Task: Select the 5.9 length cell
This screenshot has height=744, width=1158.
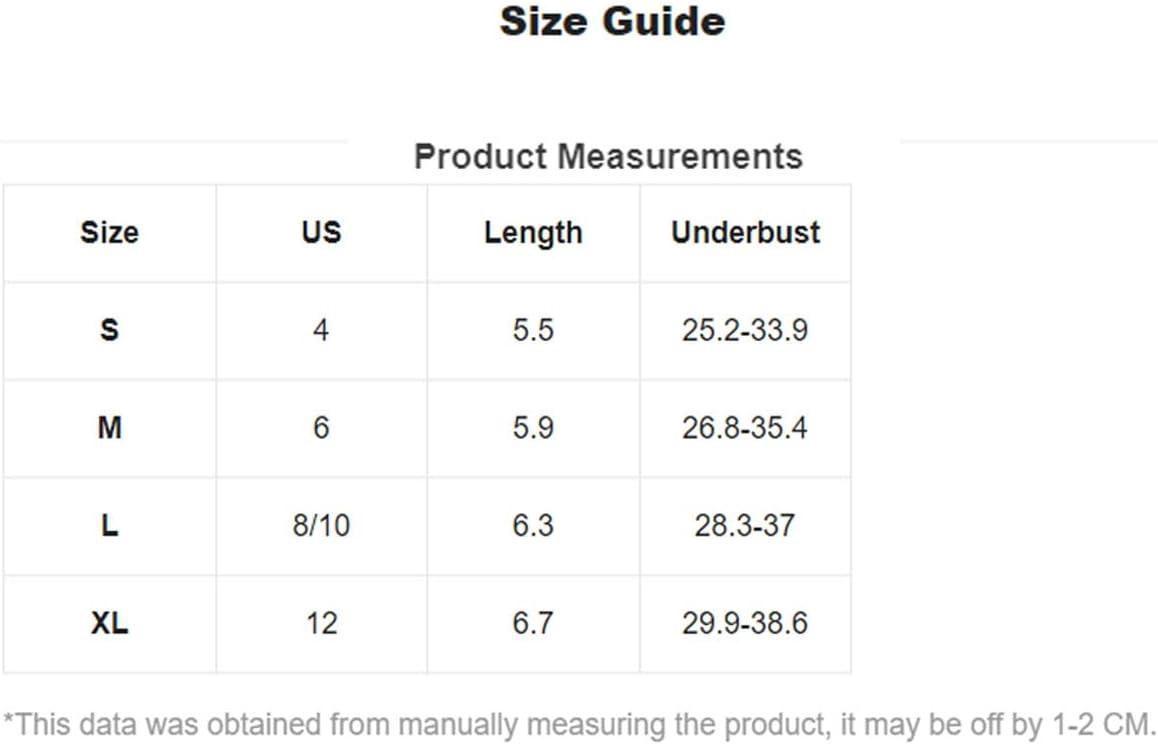Action: pos(533,428)
